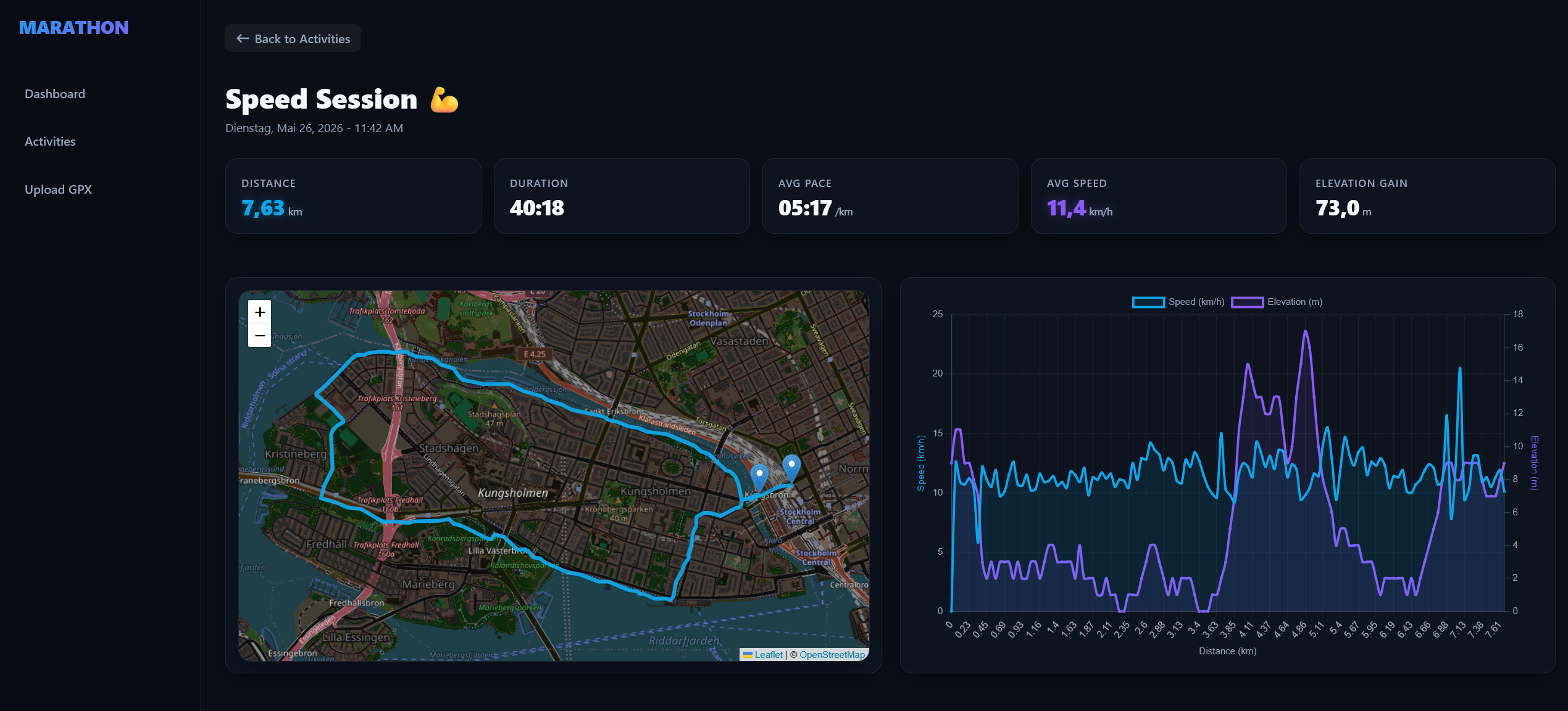Click the right route end marker on map

coord(791,468)
